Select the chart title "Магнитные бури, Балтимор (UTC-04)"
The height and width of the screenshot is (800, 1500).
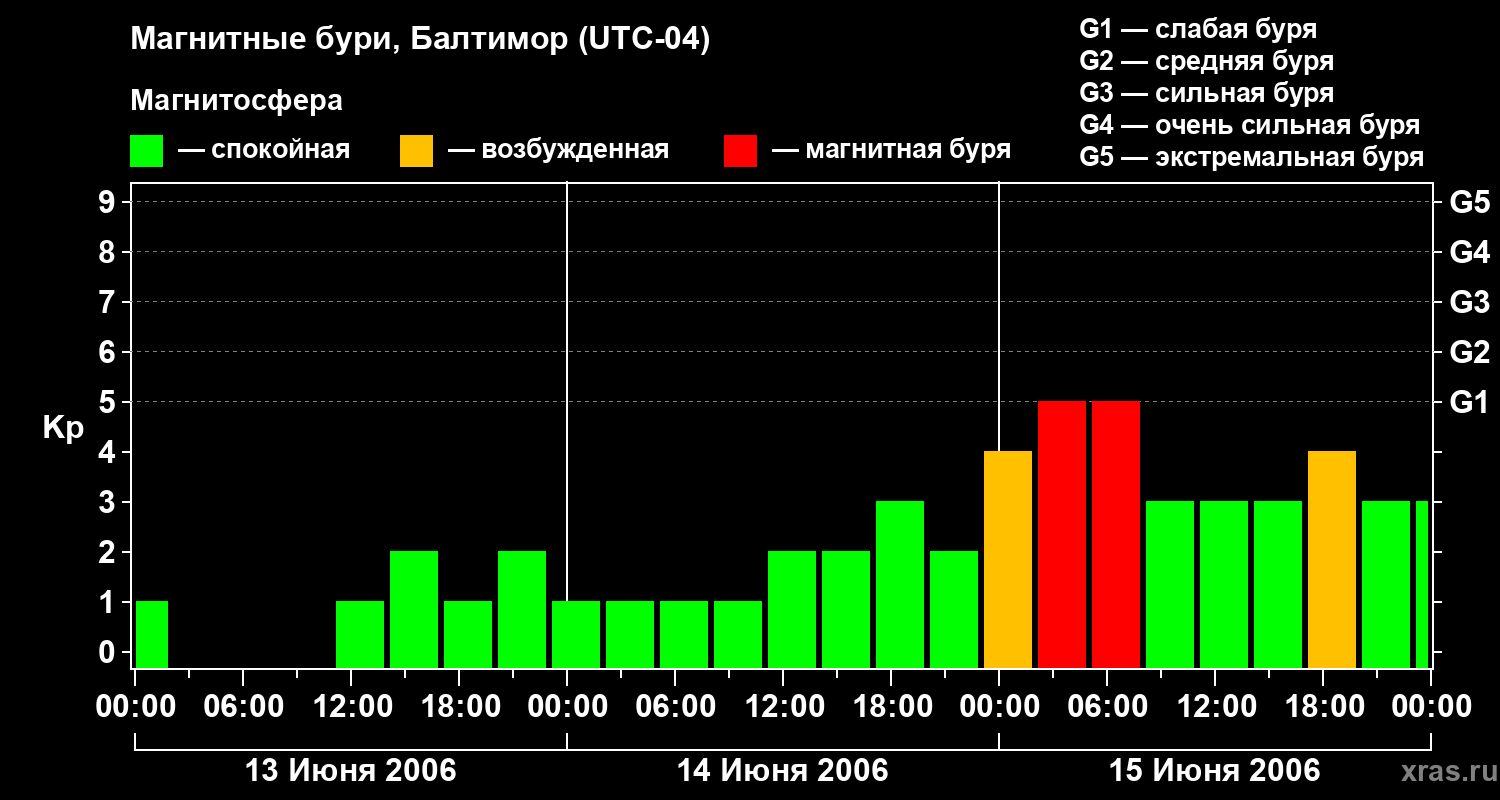point(420,40)
